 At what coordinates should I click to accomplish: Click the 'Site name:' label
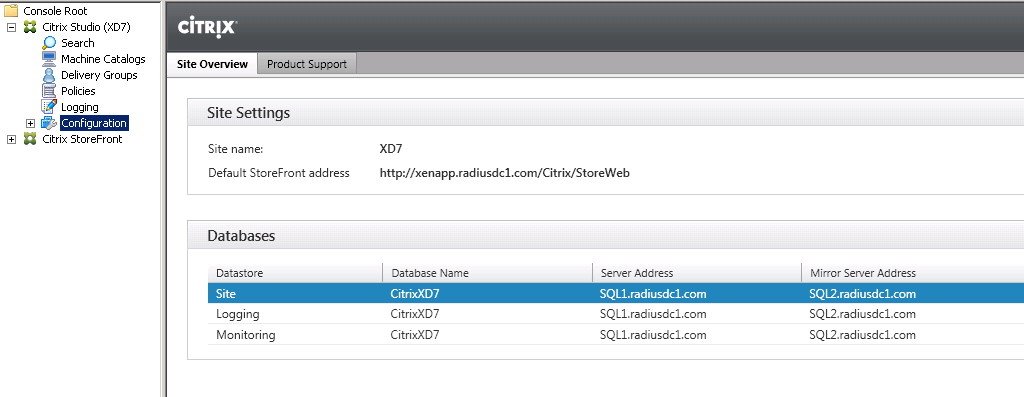[235, 149]
